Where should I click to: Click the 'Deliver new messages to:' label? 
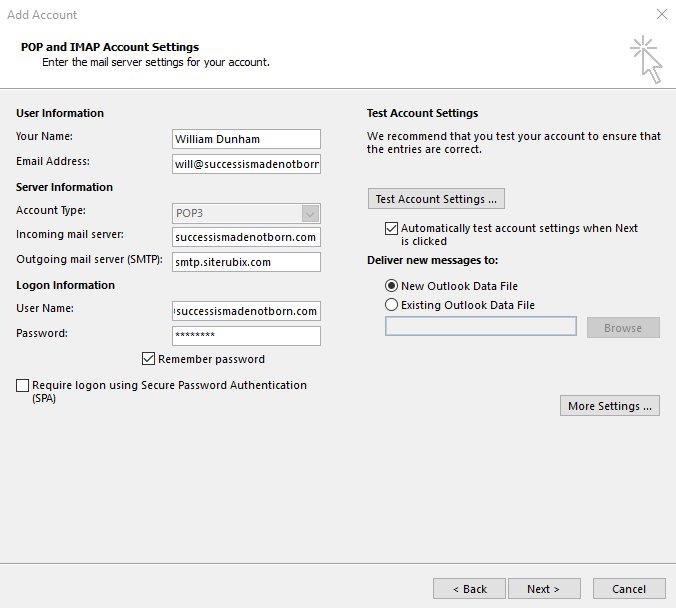tap(432, 260)
